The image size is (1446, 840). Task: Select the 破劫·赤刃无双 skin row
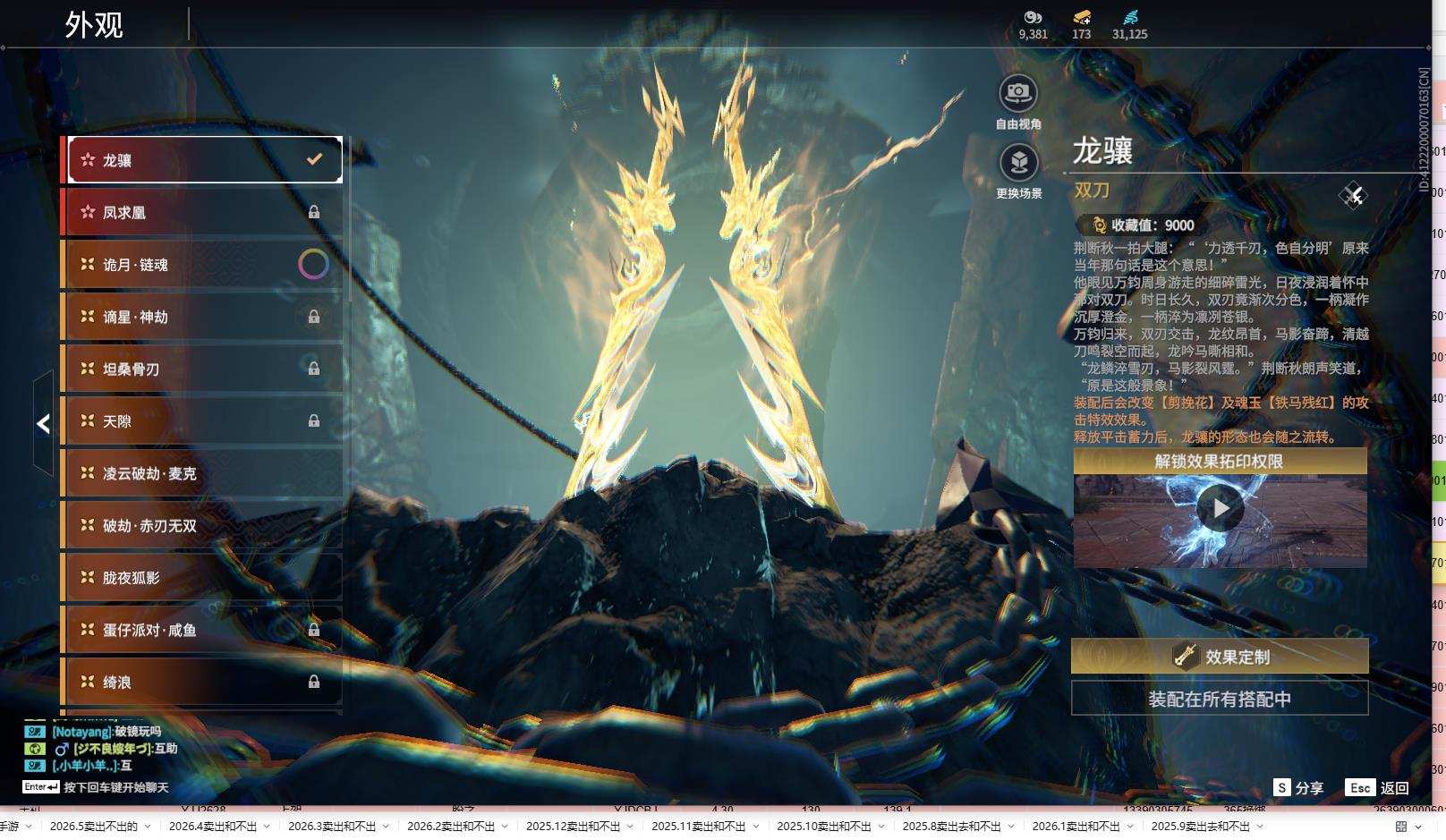tap(202, 525)
